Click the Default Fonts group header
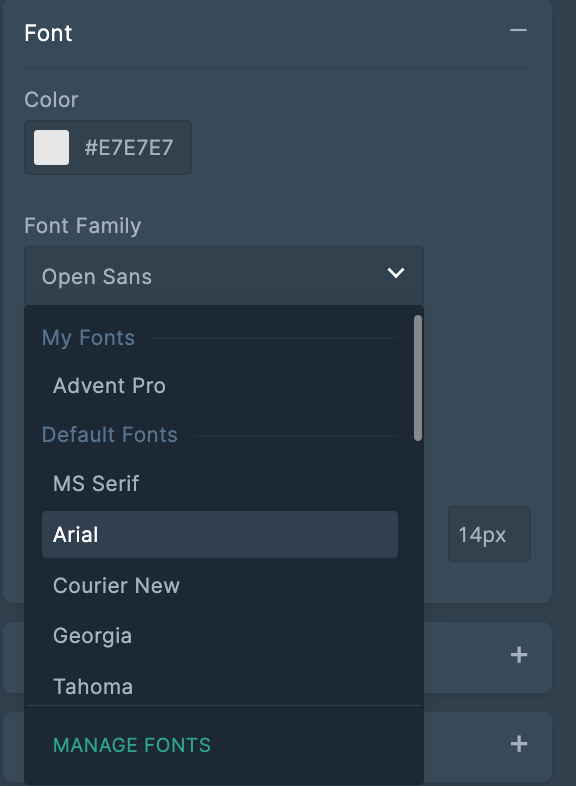Image resolution: width=576 pixels, height=786 pixels. (110, 435)
